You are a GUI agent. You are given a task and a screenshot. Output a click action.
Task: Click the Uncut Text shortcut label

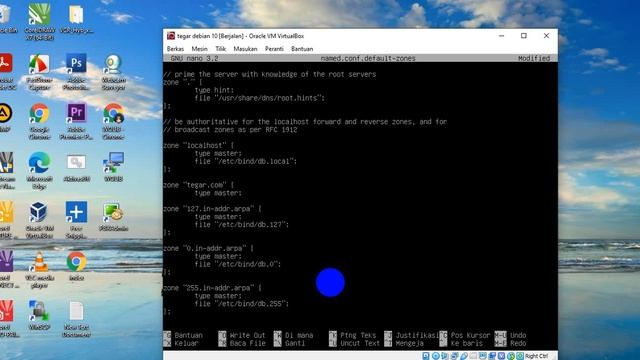(x=360, y=343)
